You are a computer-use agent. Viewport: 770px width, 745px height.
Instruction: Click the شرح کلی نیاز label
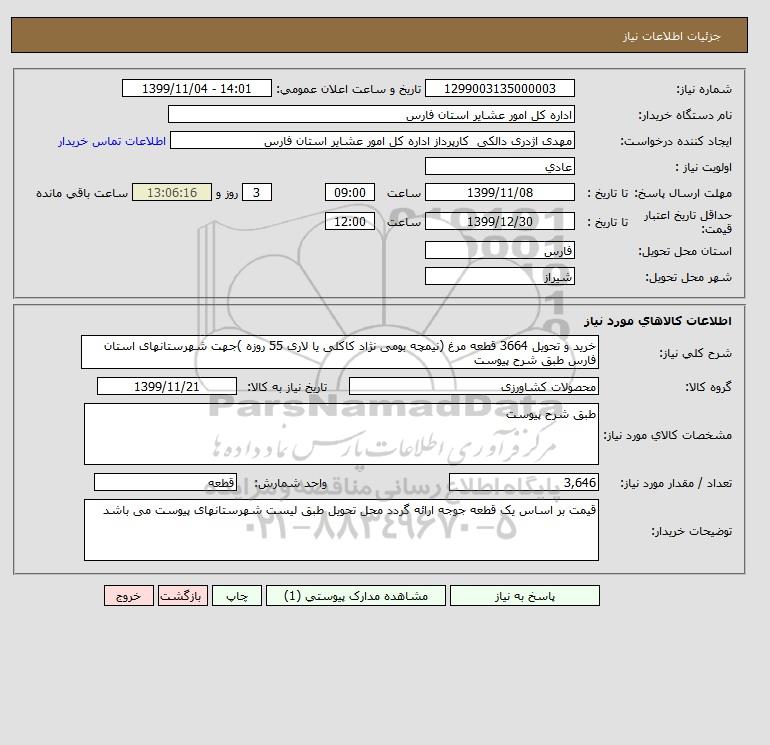695,353
